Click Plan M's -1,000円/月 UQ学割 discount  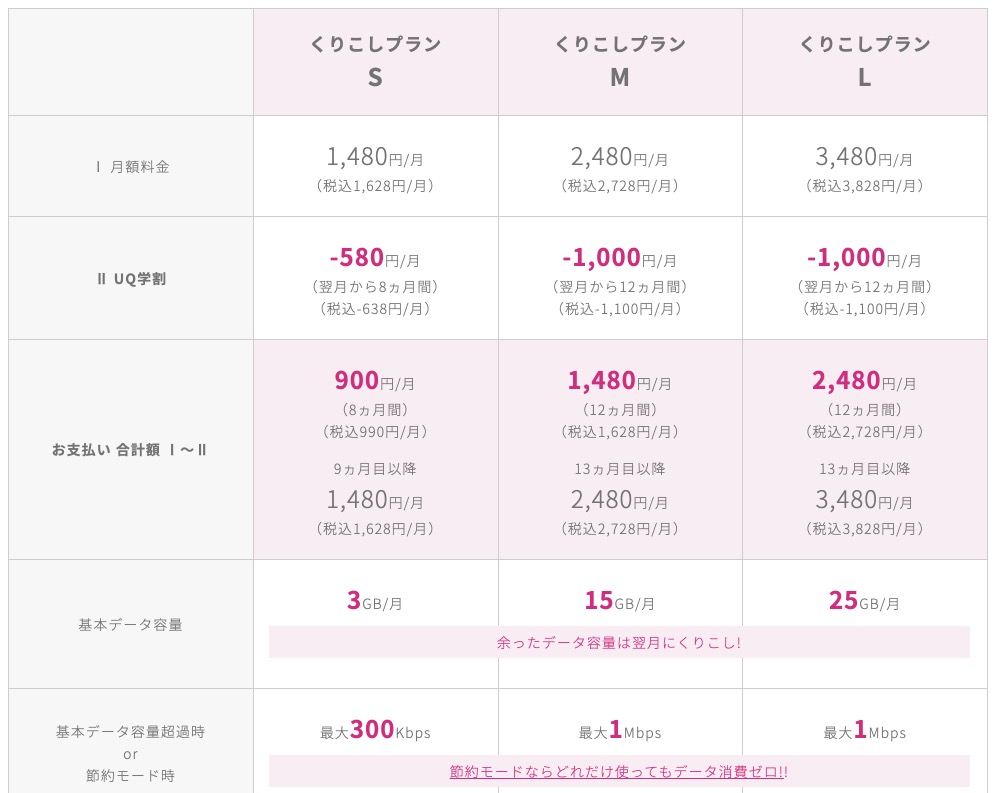(x=620, y=258)
